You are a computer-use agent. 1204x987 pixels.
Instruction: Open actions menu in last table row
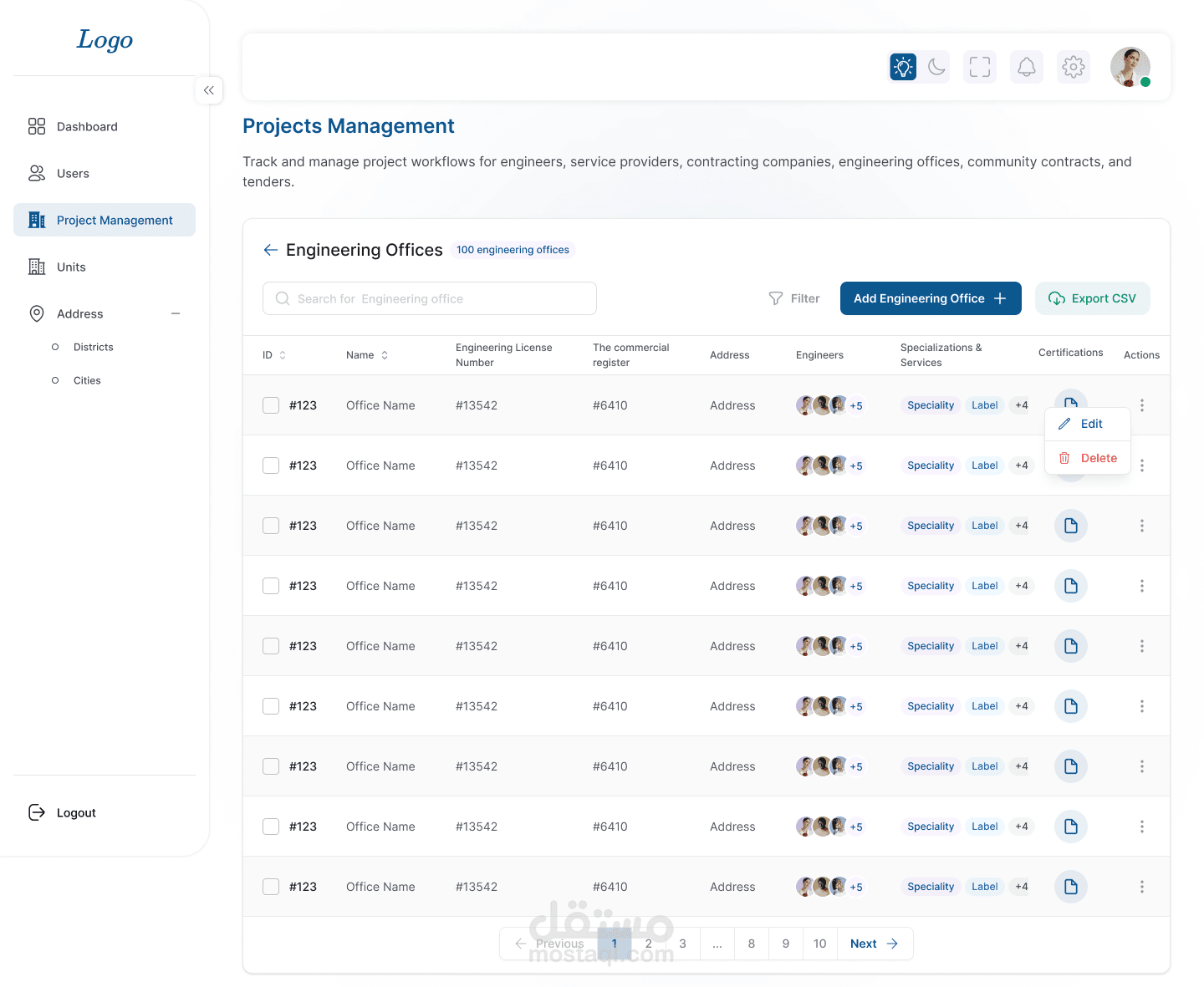point(1142,887)
